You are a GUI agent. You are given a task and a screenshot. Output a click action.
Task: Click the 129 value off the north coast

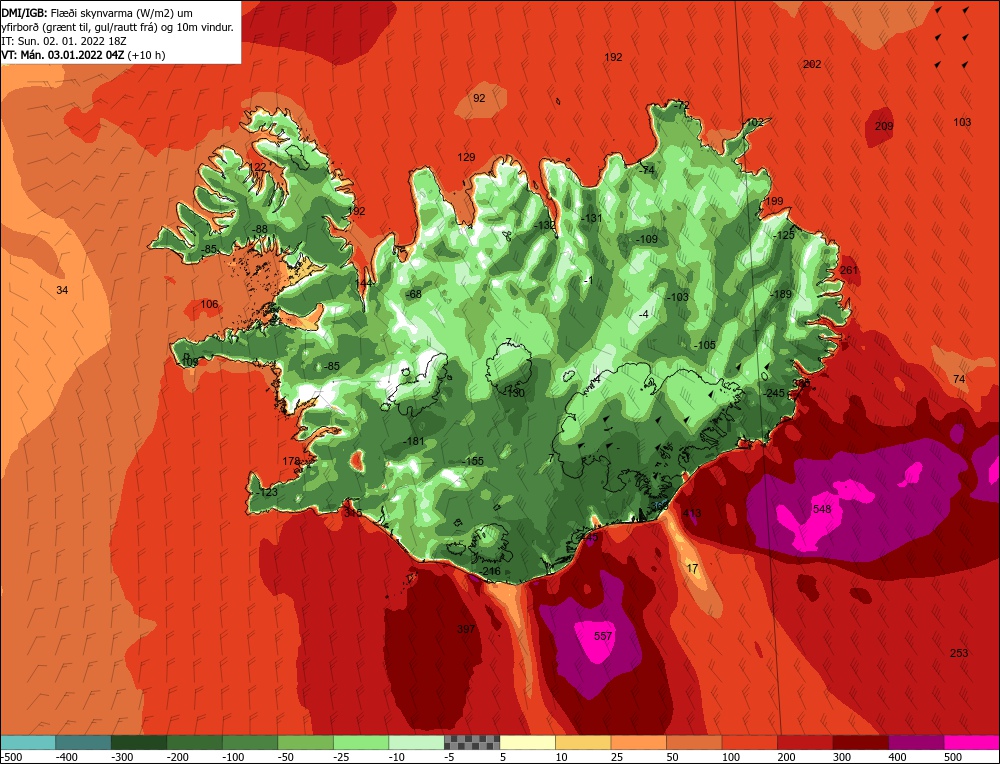(466, 158)
